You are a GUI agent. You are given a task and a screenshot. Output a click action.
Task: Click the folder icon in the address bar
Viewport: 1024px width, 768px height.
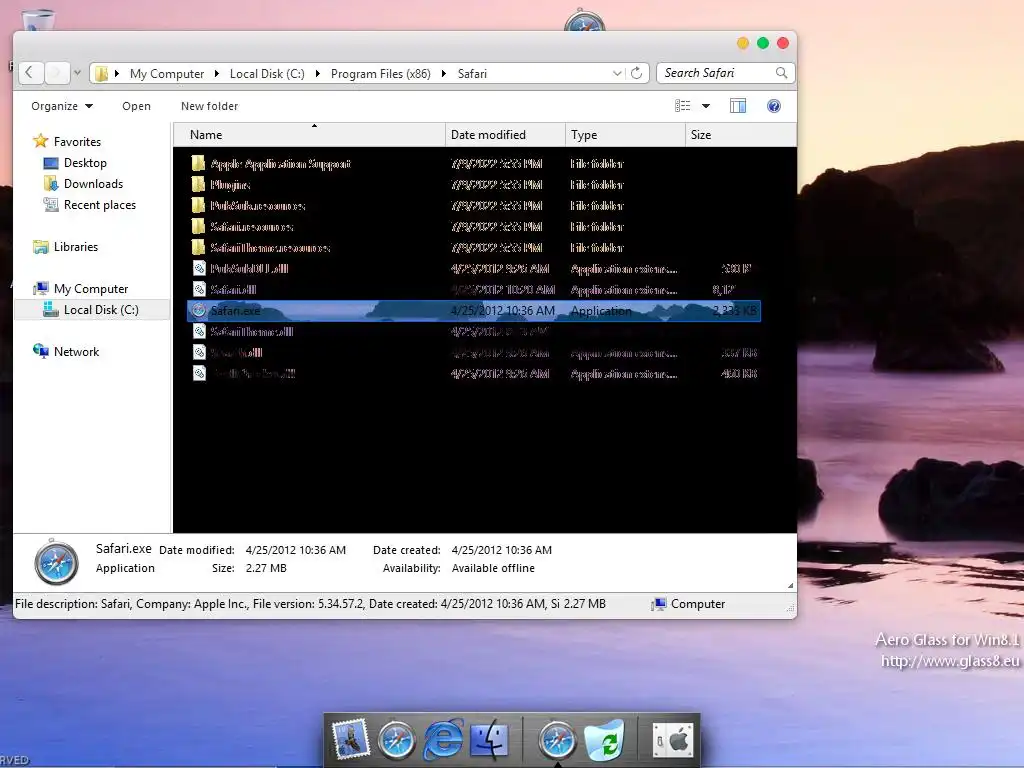[x=102, y=74]
